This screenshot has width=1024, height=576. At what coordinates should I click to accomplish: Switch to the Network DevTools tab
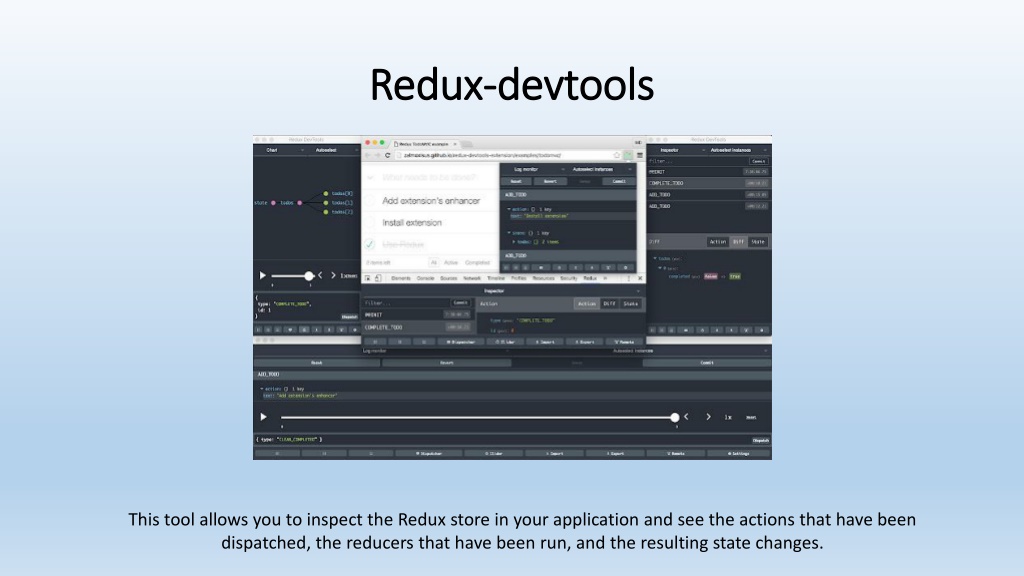[472, 278]
